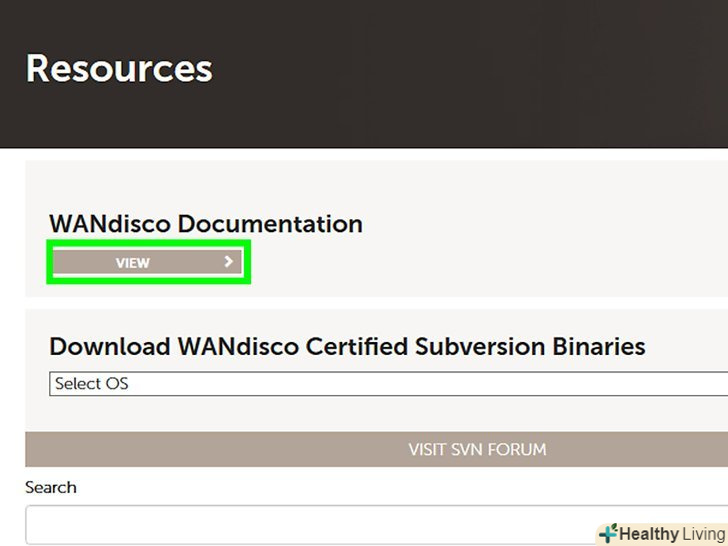Image resolution: width=728 pixels, height=546 pixels.
Task: Click the Download WANdisco Certified Subversion Binaries heading
Action: click(x=347, y=346)
